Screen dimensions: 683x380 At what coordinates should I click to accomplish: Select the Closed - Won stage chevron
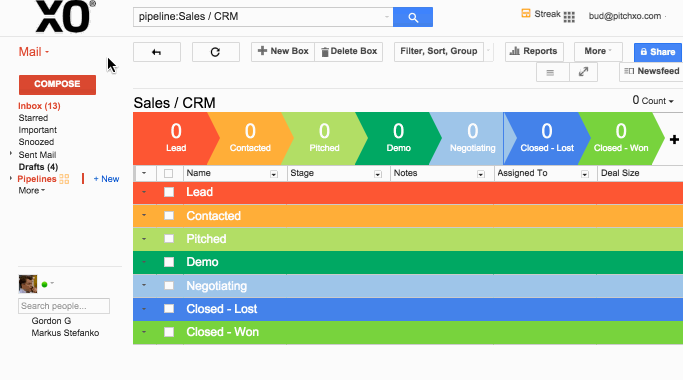pos(621,139)
